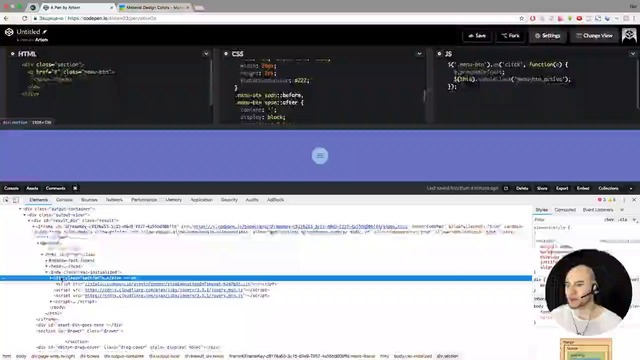640x360 pixels.
Task: Expand the CSS editor dropdown arrow
Action: click(419, 54)
